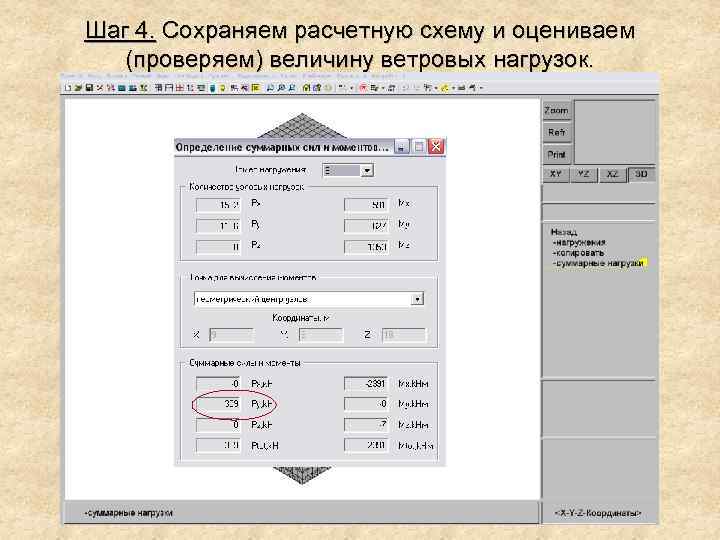Click the nodal loads Mx count field
720x540 pixels.
(366, 205)
